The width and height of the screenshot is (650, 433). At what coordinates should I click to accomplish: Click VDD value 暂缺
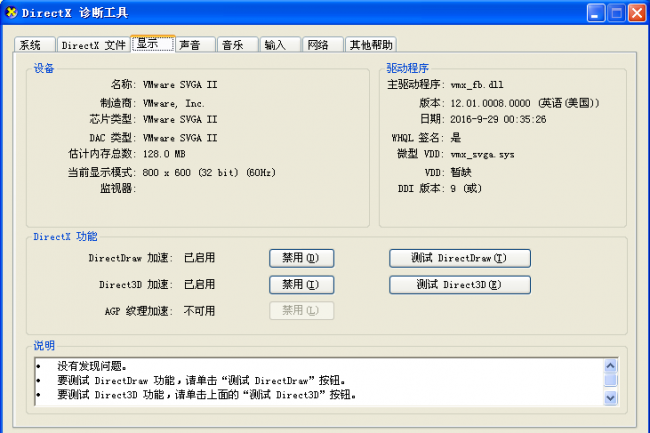(x=461, y=172)
